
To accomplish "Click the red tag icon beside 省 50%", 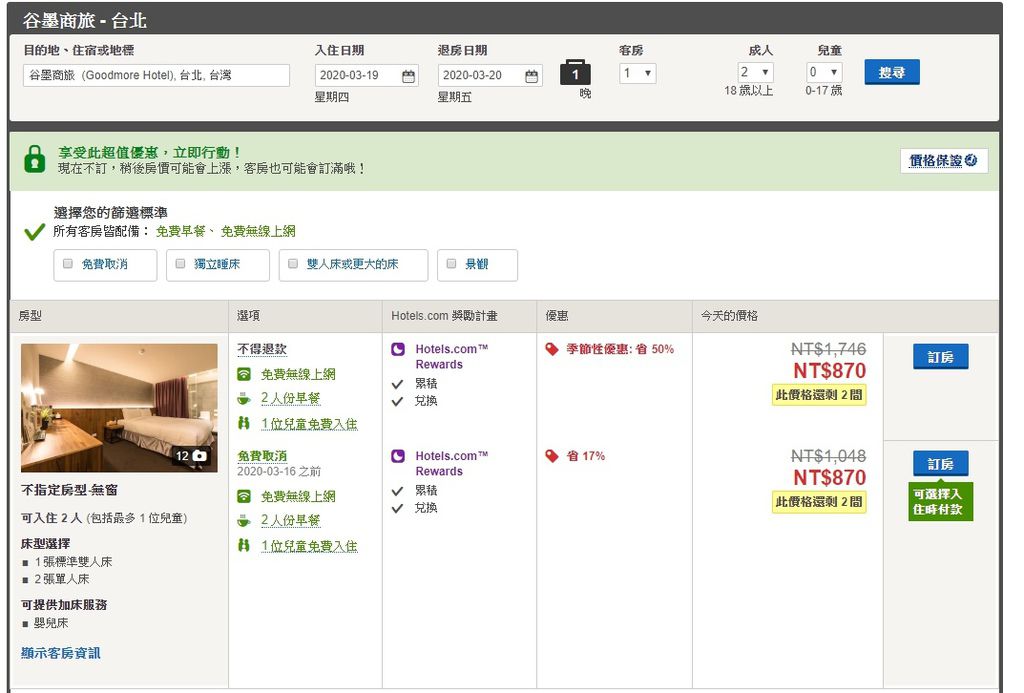I will point(552,349).
